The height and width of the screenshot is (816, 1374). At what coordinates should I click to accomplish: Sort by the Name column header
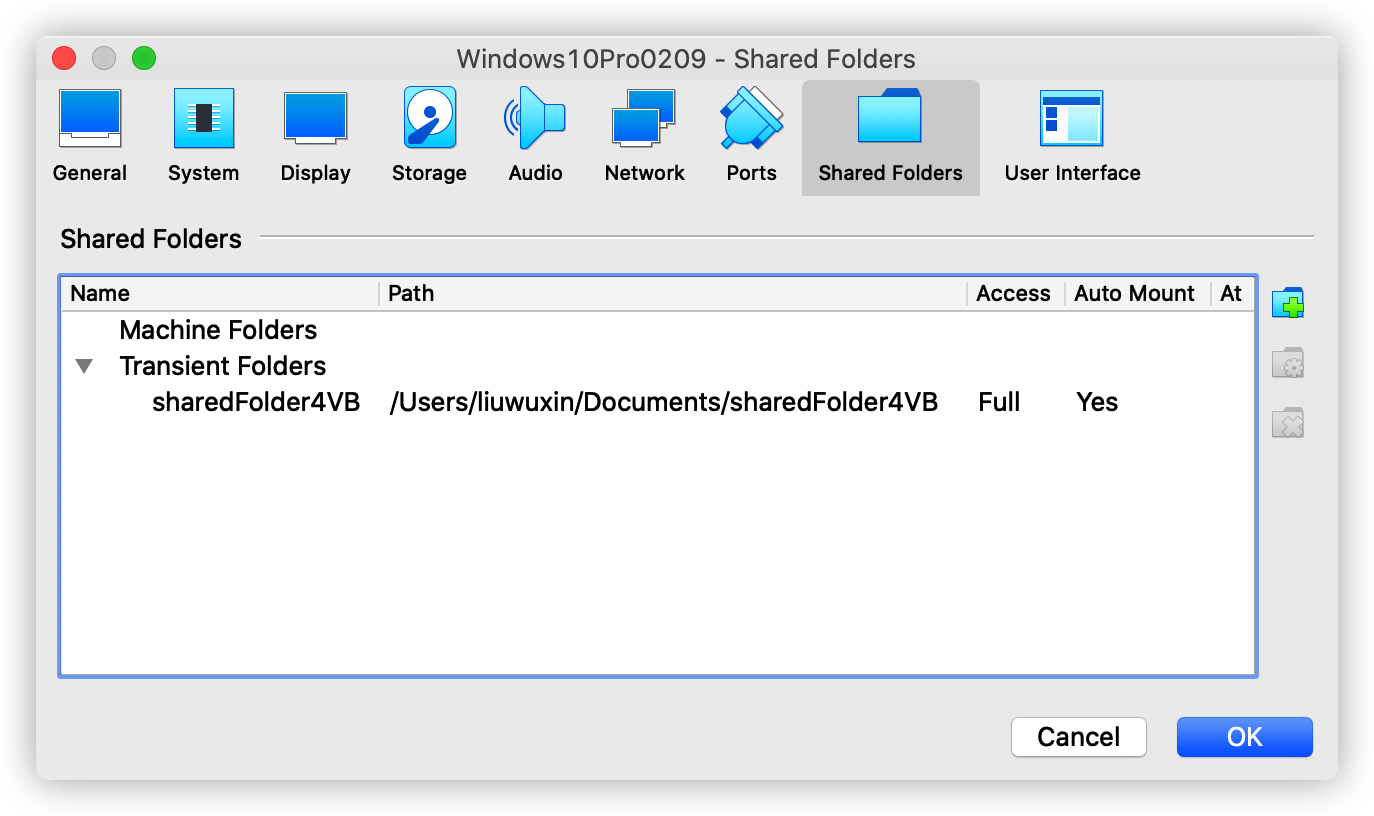pyautogui.click(x=220, y=294)
